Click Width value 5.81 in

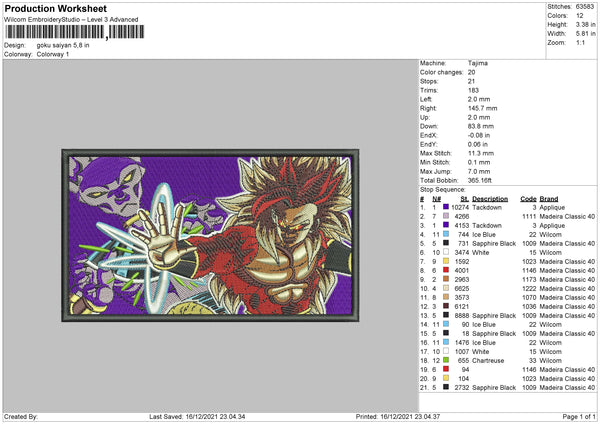(x=585, y=34)
